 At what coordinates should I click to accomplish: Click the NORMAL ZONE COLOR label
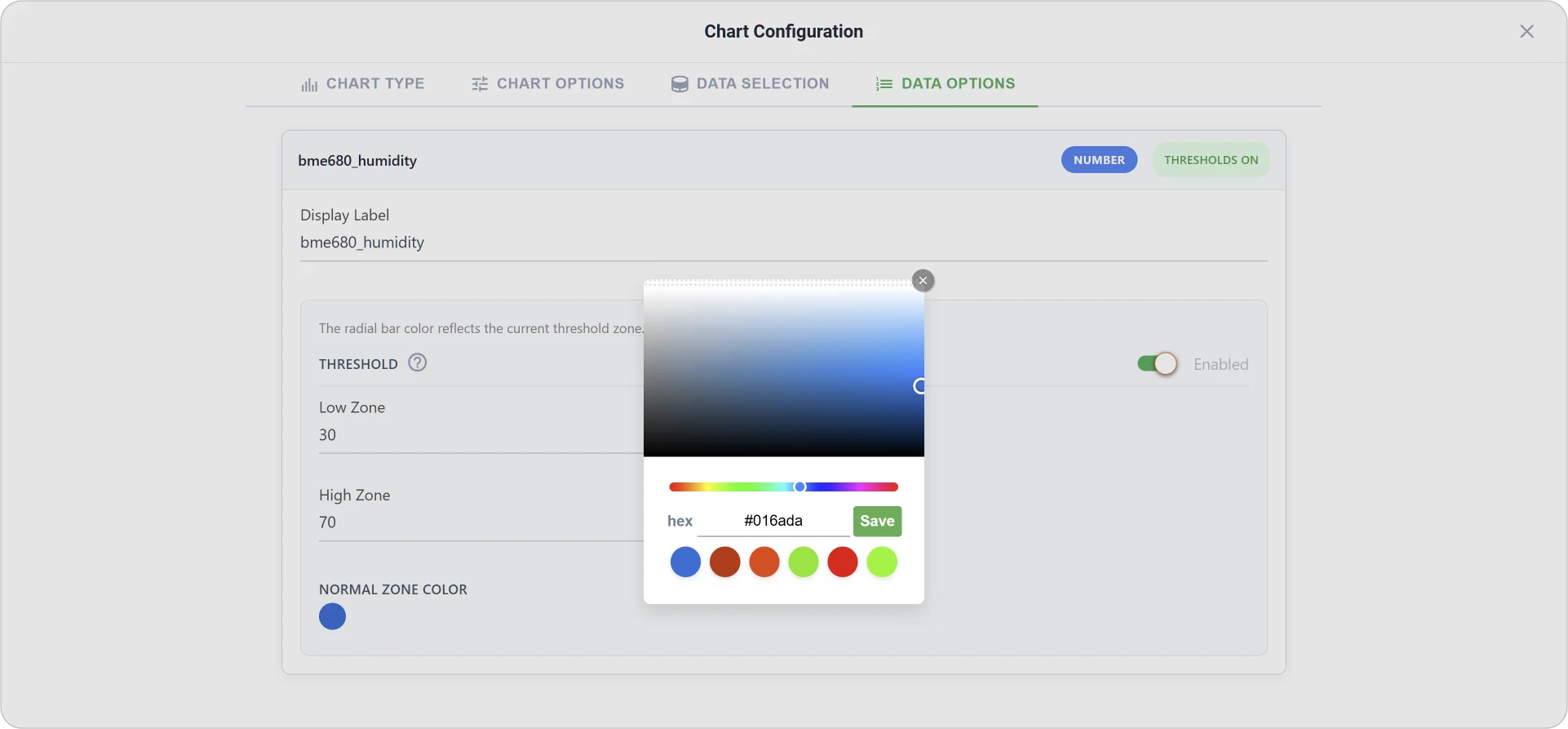393,589
